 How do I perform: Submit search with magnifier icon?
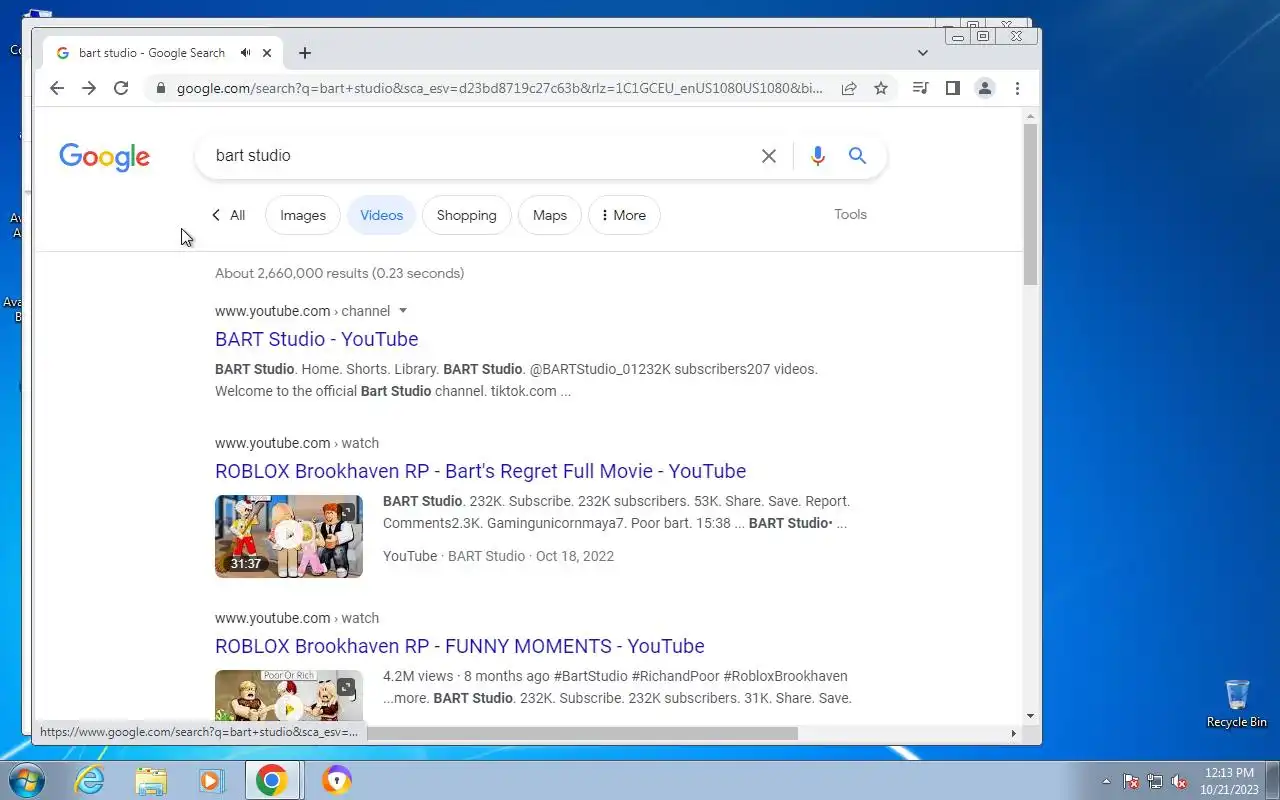tap(857, 156)
